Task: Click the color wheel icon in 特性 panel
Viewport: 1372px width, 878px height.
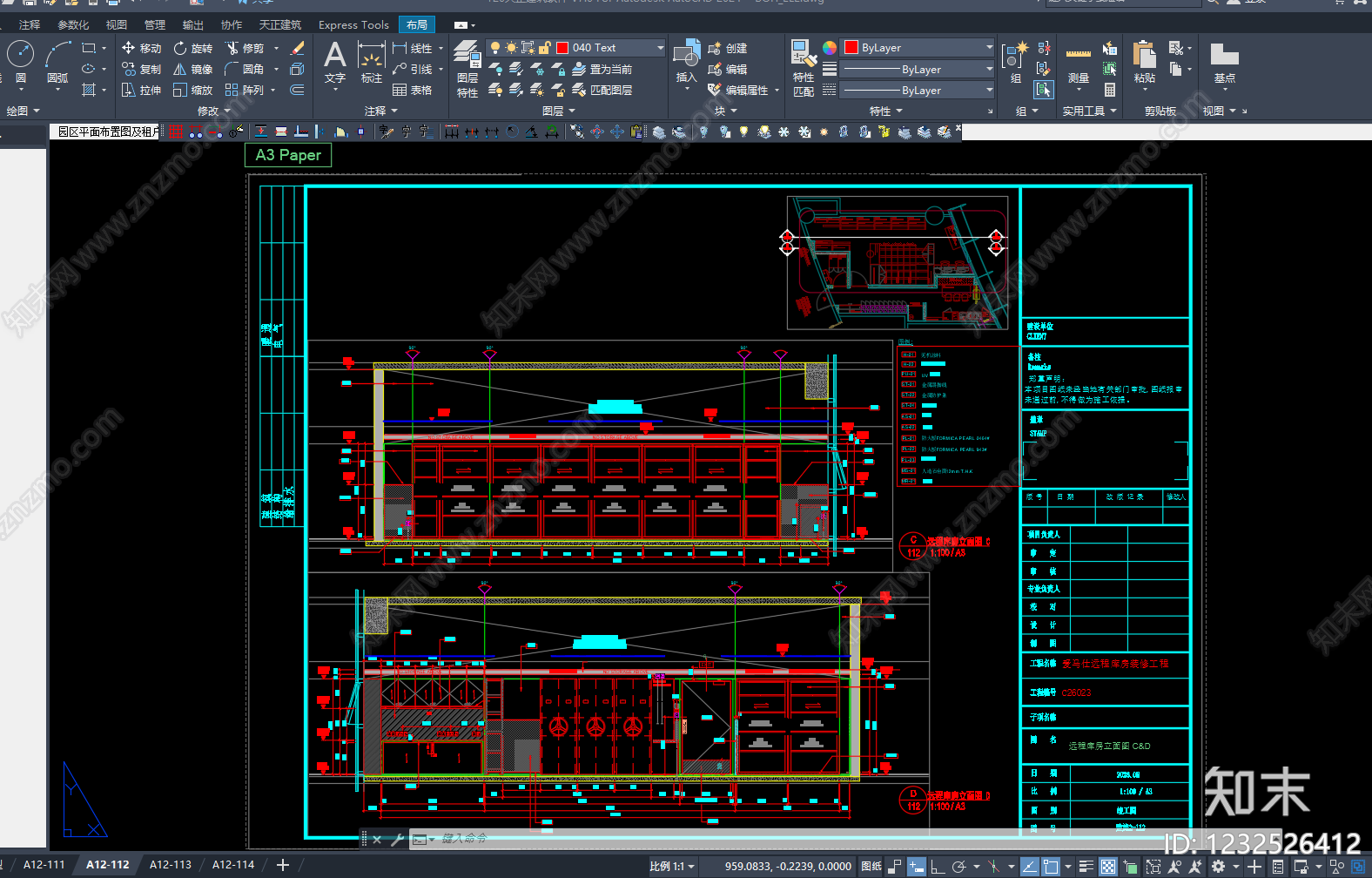Action: click(x=829, y=48)
